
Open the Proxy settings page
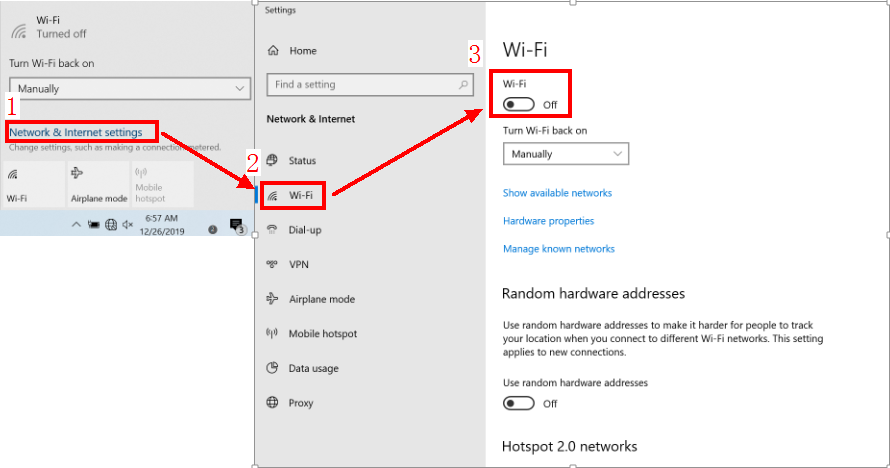point(300,403)
